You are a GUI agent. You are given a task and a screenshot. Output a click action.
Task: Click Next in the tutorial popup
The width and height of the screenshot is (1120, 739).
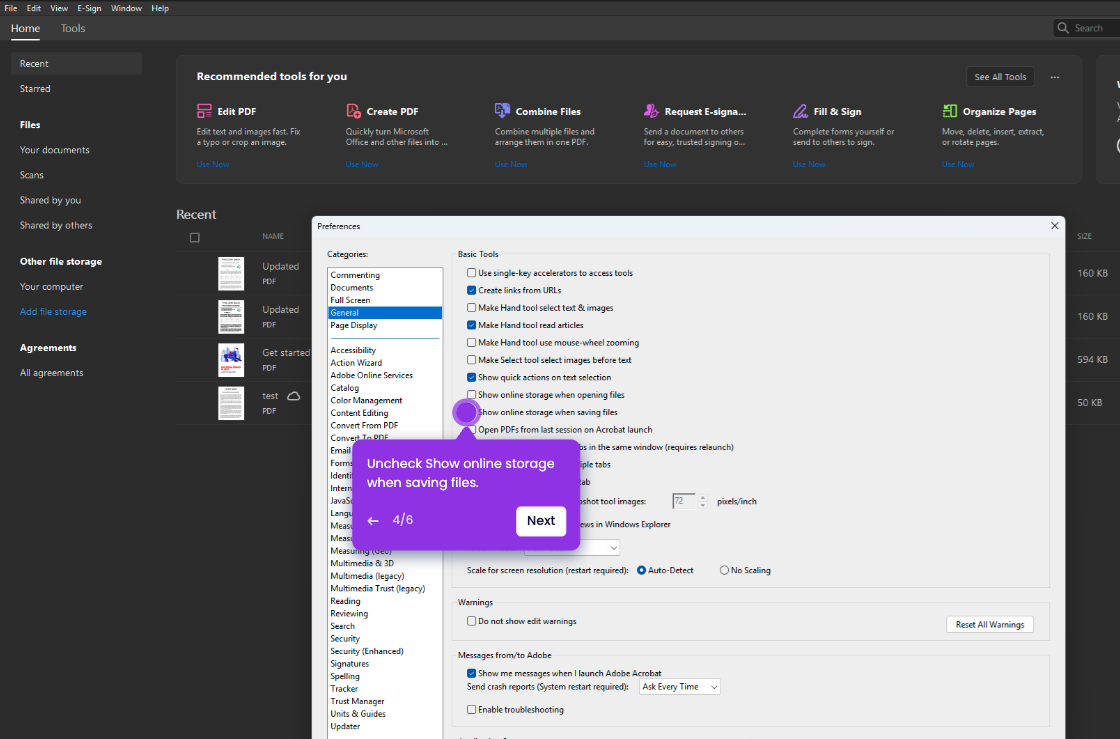pos(541,521)
